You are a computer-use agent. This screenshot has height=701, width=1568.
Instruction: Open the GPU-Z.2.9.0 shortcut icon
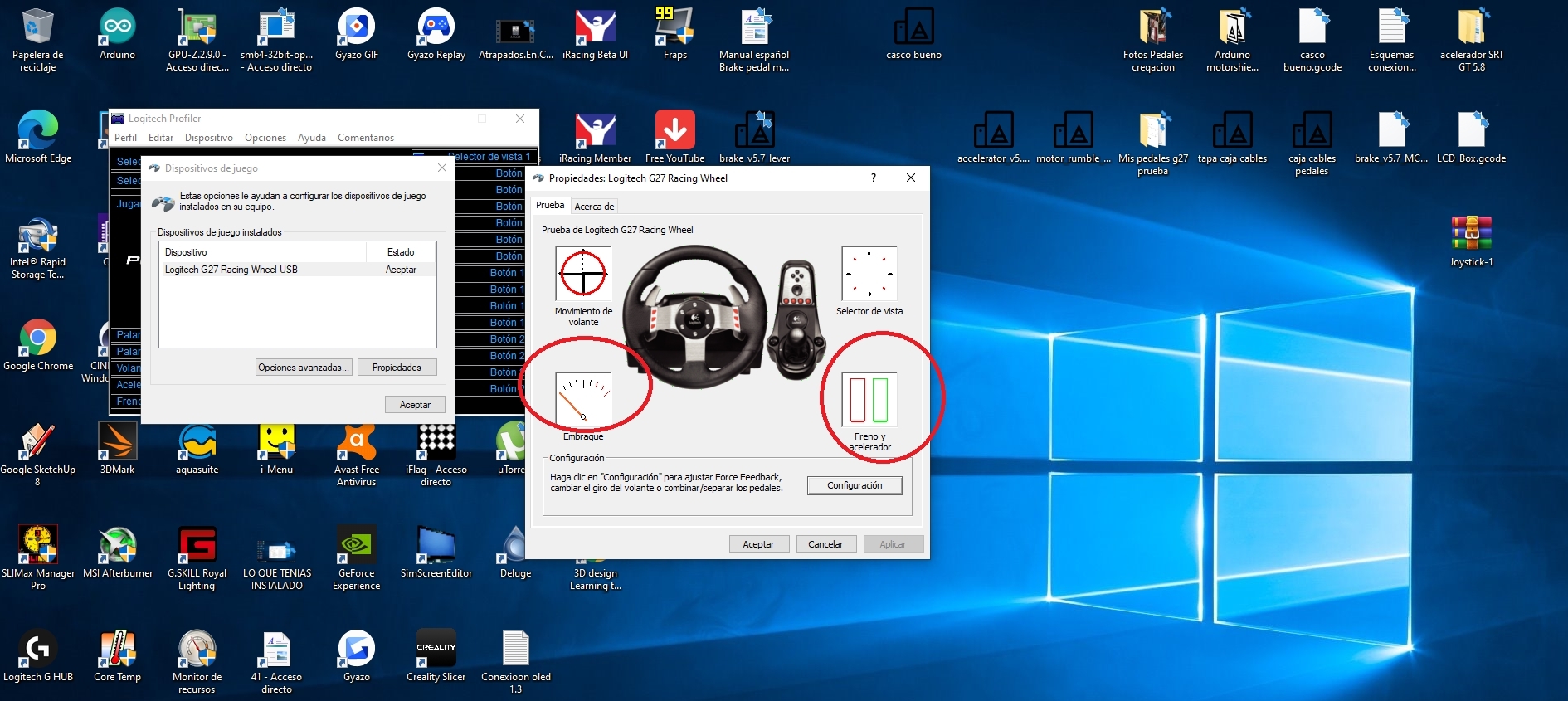[x=197, y=27]
